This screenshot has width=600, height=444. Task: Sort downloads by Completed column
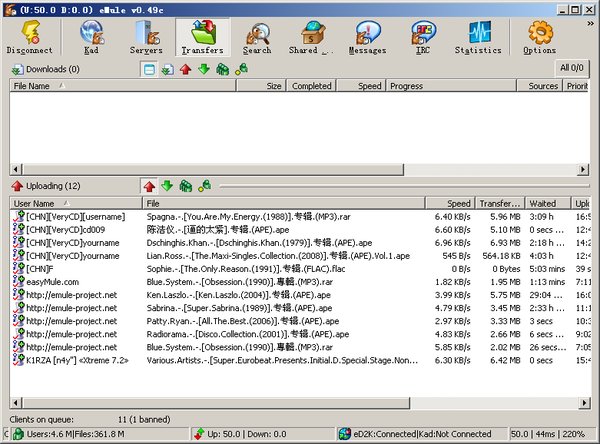tap(311, 86)
